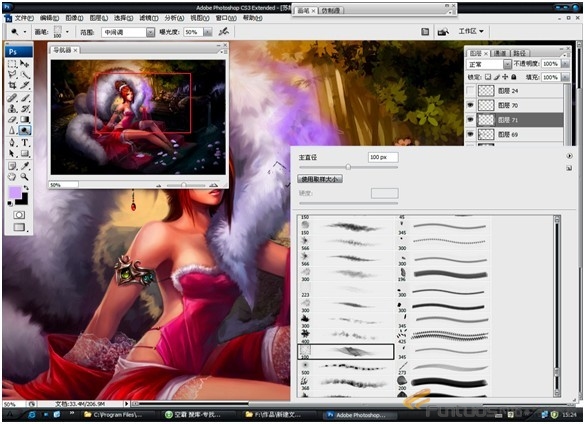The width and height of the screenshot is (585, 424).
Task: Select the Eraser tool
Action: (x=12, y=119)
